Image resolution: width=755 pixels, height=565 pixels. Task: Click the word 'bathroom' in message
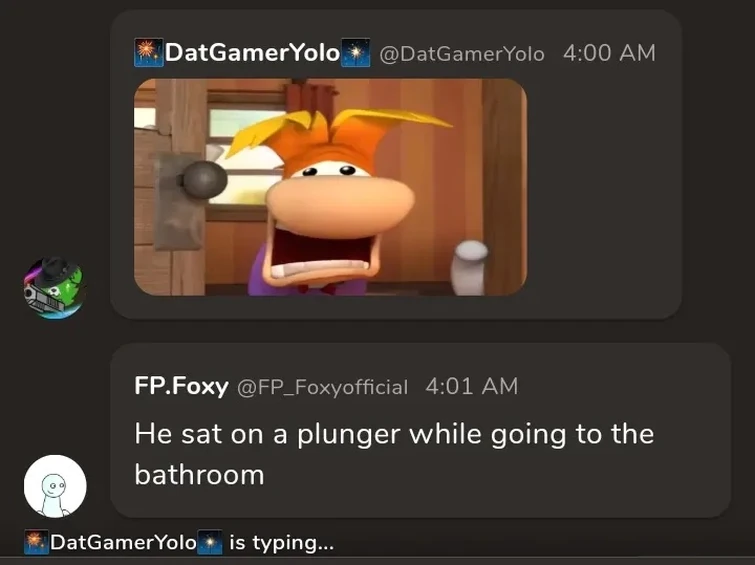[x=199, y=475]
